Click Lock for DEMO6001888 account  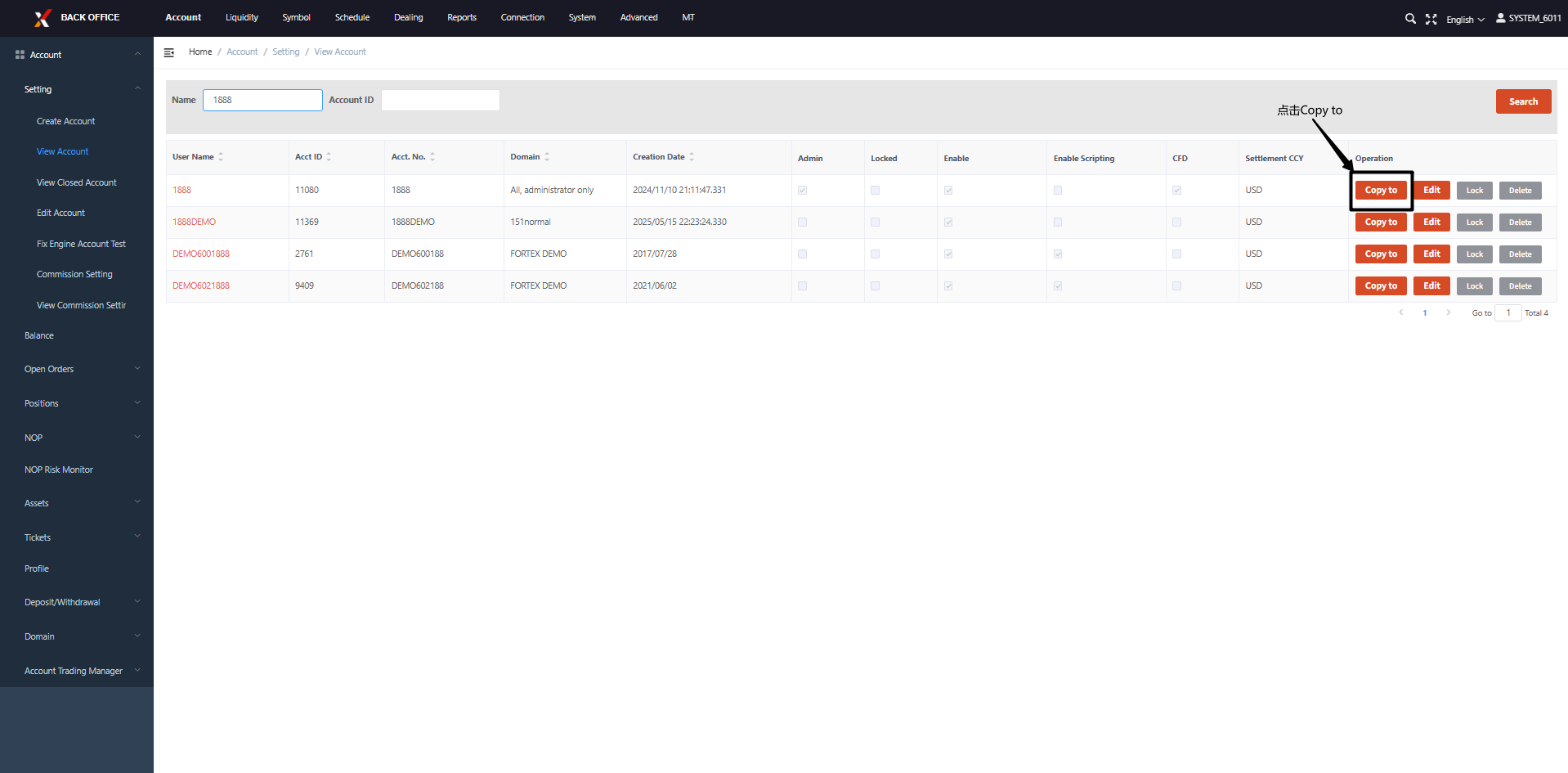(x=1475, y=254)
